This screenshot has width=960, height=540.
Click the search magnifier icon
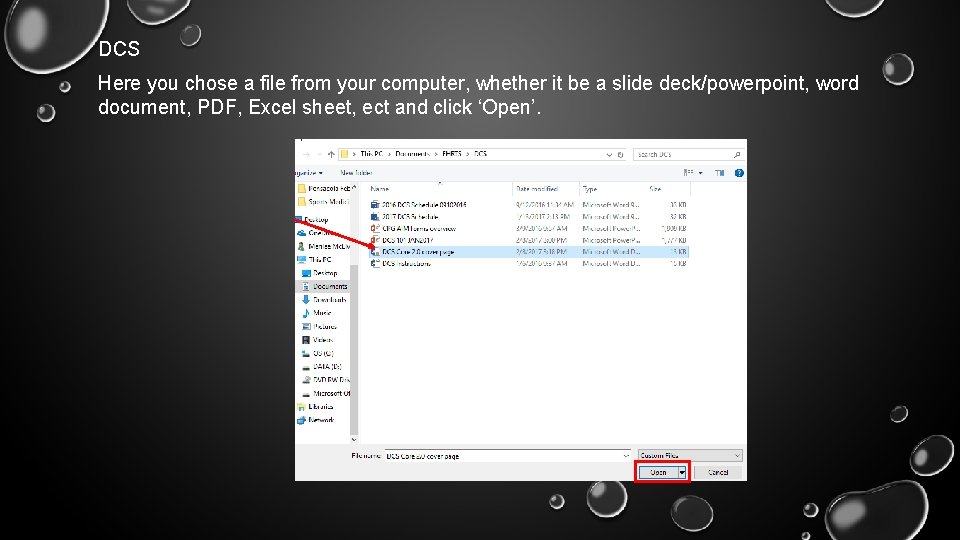pos(737,154)
